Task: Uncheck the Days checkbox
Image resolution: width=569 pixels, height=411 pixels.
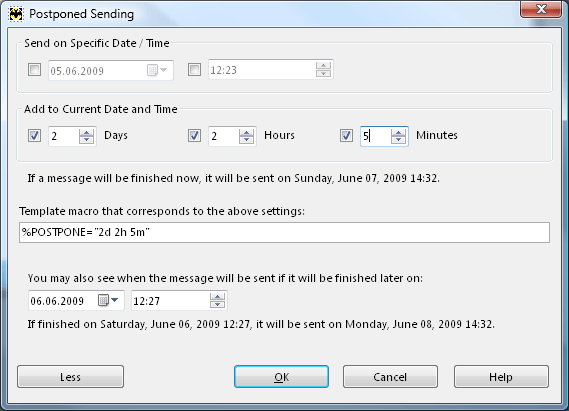Action: click(34, 136)
